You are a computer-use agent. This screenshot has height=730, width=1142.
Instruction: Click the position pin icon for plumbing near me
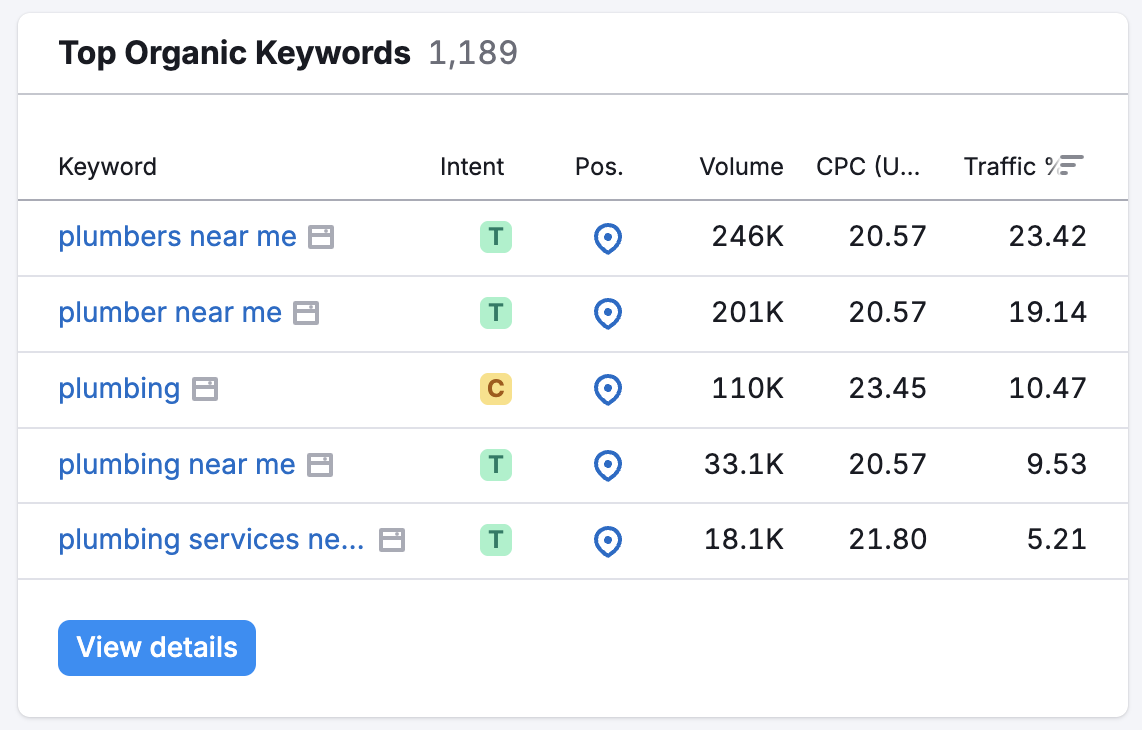pos(607,466)
